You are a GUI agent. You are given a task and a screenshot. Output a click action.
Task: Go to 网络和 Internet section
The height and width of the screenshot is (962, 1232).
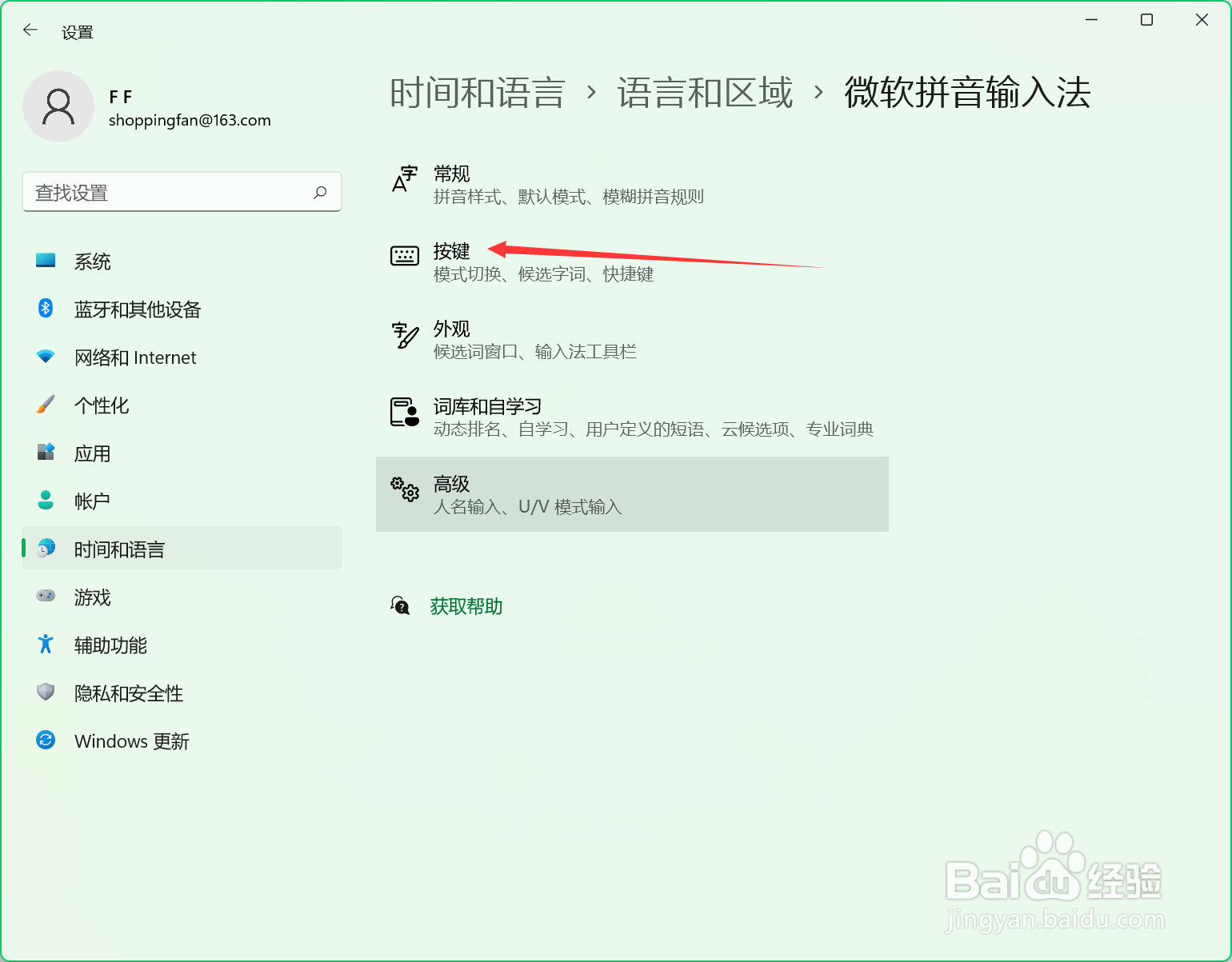coord(135,357)
